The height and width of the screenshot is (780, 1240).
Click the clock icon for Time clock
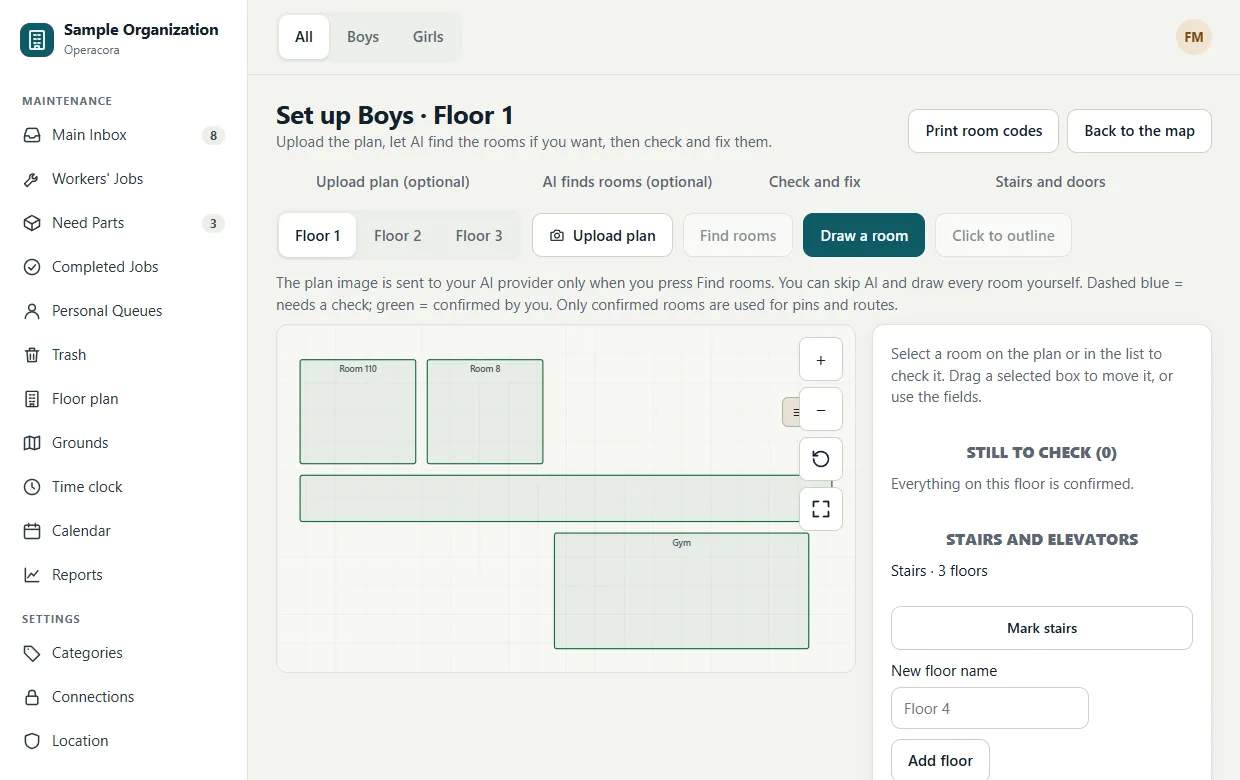click(x=32, y=487)
